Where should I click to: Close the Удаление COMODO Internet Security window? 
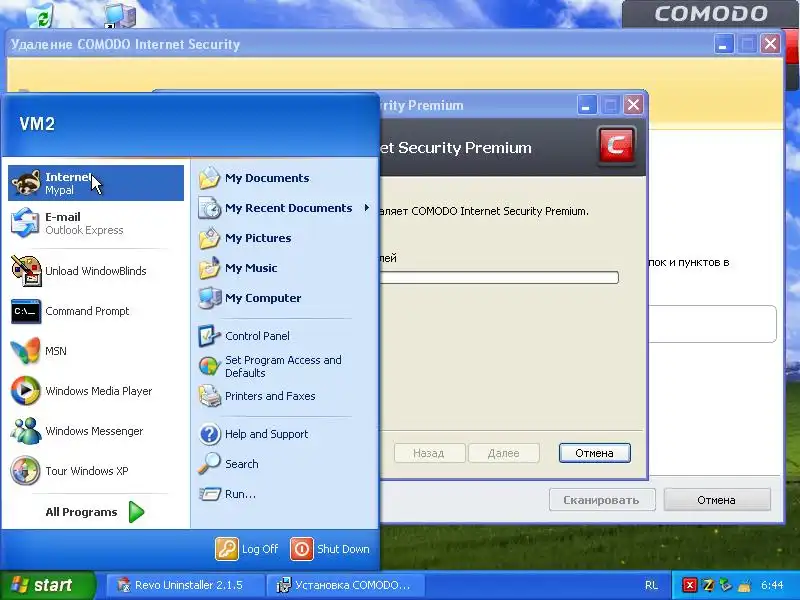(x=770, y=44)
